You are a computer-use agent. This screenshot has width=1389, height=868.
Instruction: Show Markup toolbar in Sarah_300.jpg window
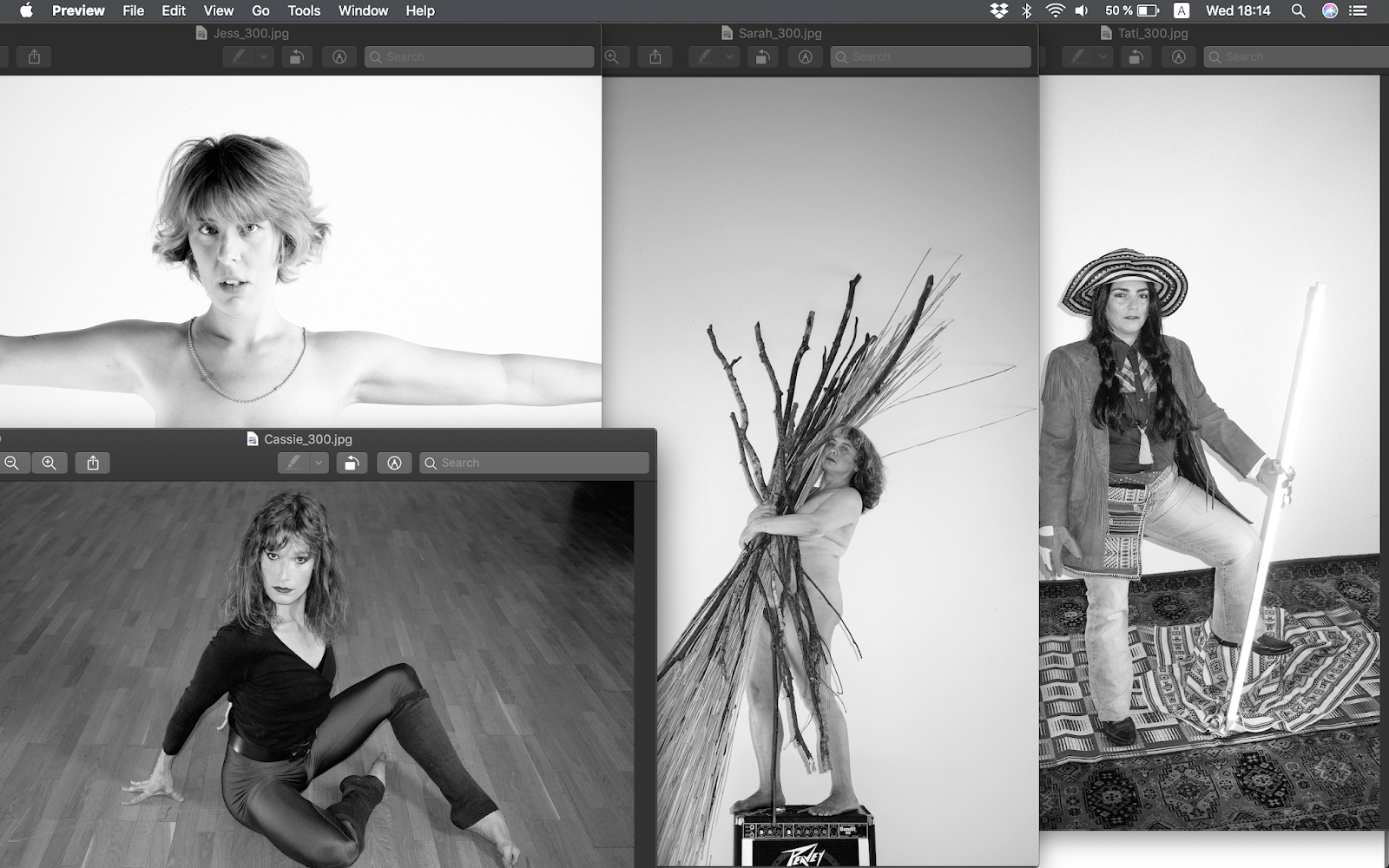805,56
